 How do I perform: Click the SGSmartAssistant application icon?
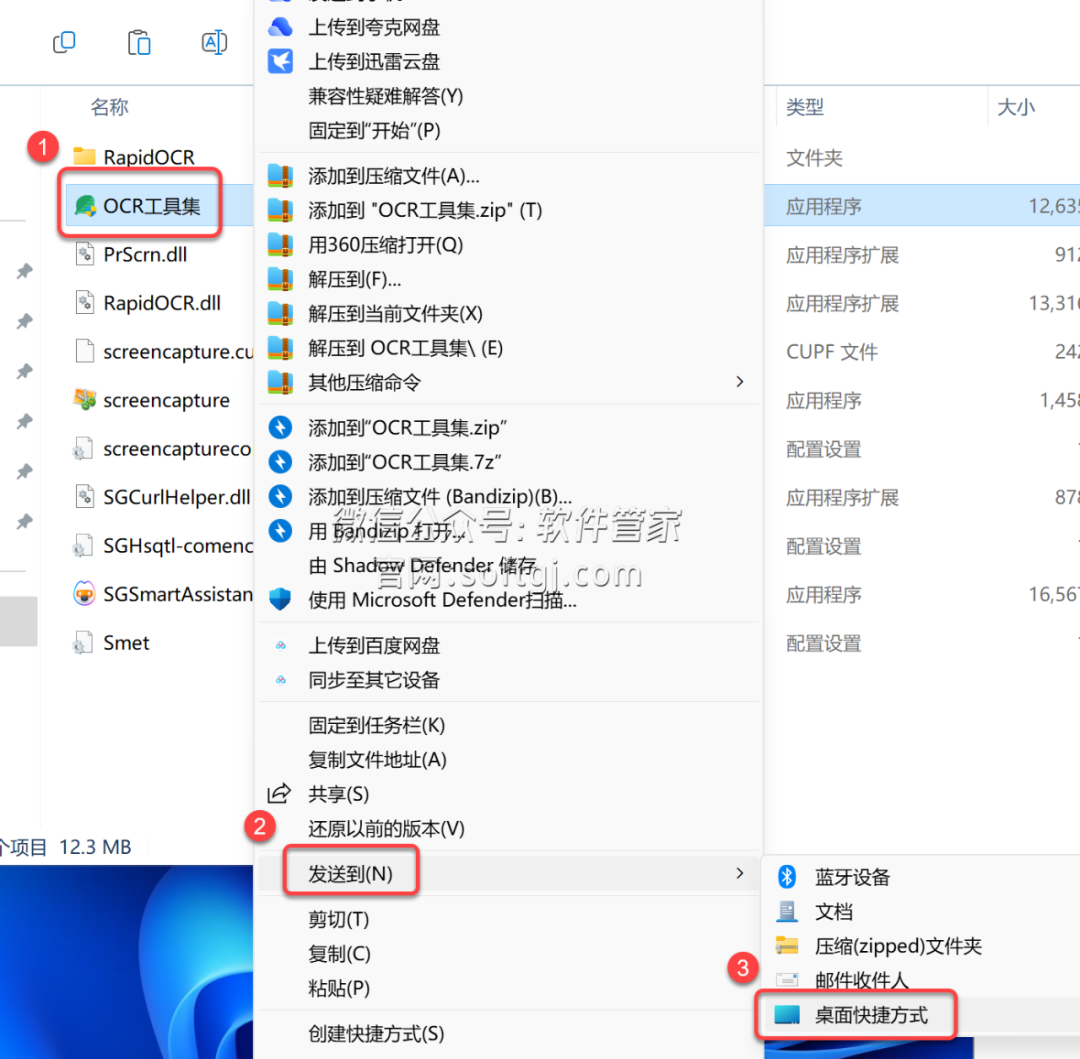point(84,594)
